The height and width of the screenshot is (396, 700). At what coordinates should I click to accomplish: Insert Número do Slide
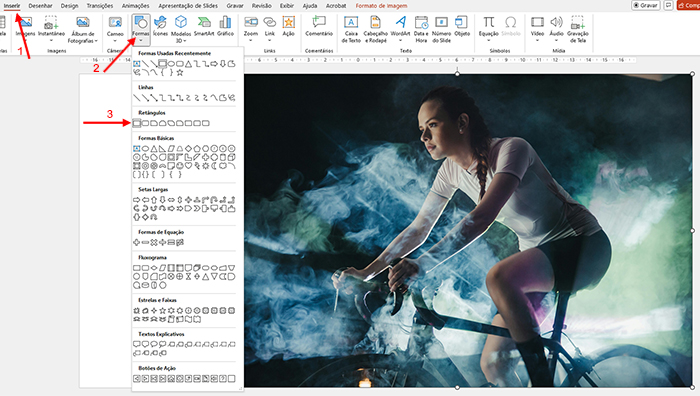point(442,29)
